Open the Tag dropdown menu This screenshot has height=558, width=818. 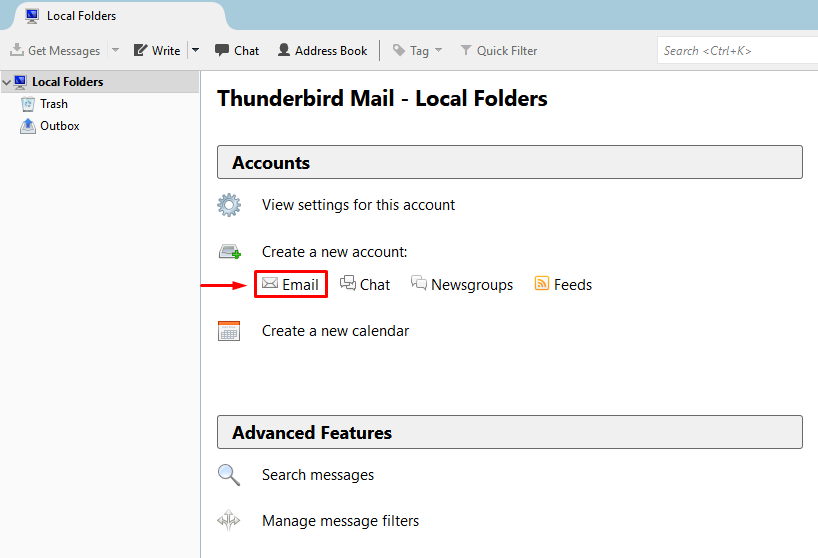[x=417, y=51]
